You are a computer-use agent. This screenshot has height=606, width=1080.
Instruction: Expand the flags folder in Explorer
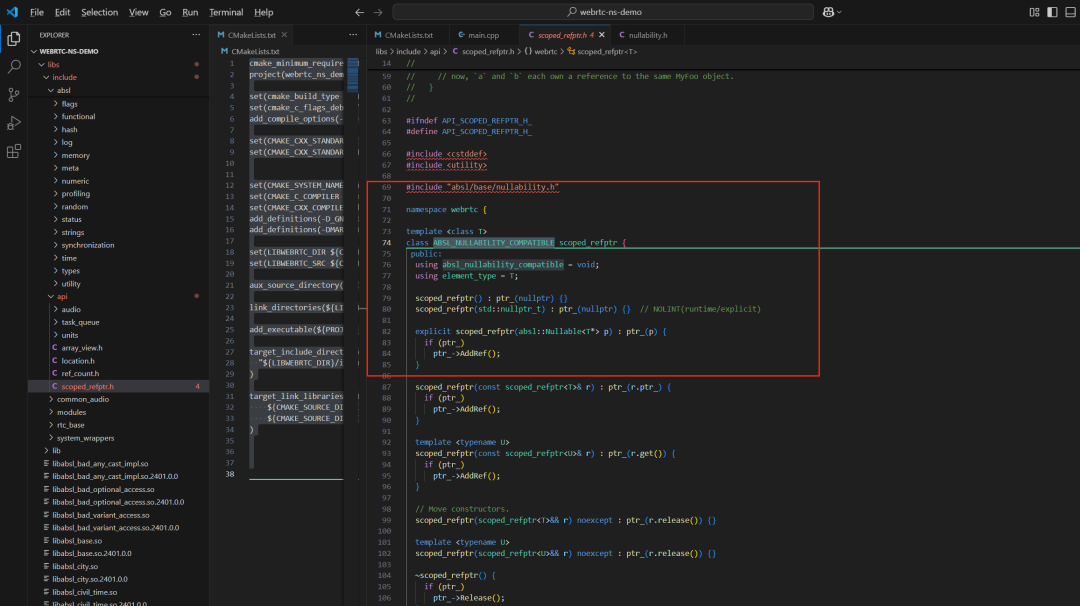pos(69,104)
